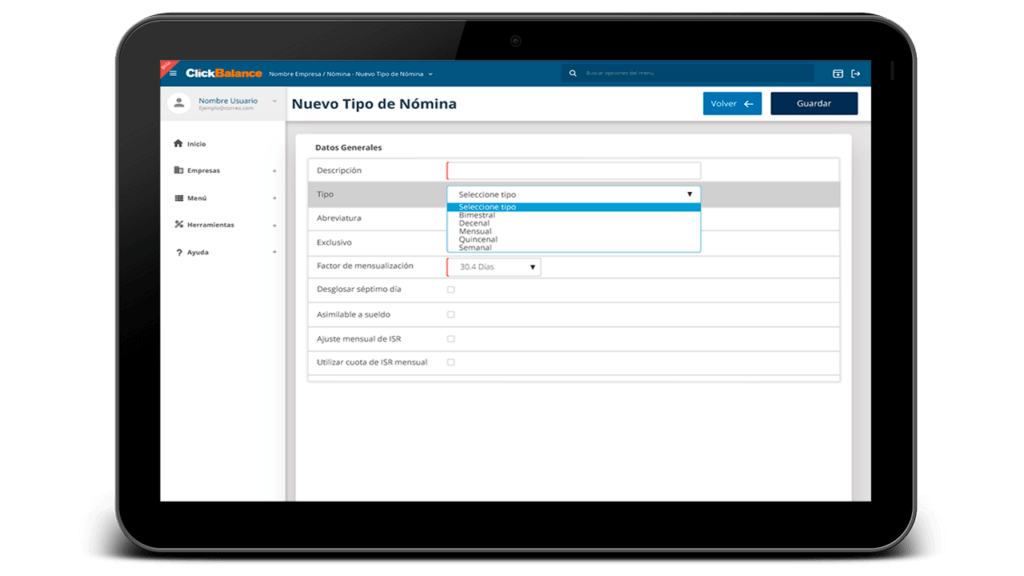Go to Inicio home icon

[x=178, y=144]
